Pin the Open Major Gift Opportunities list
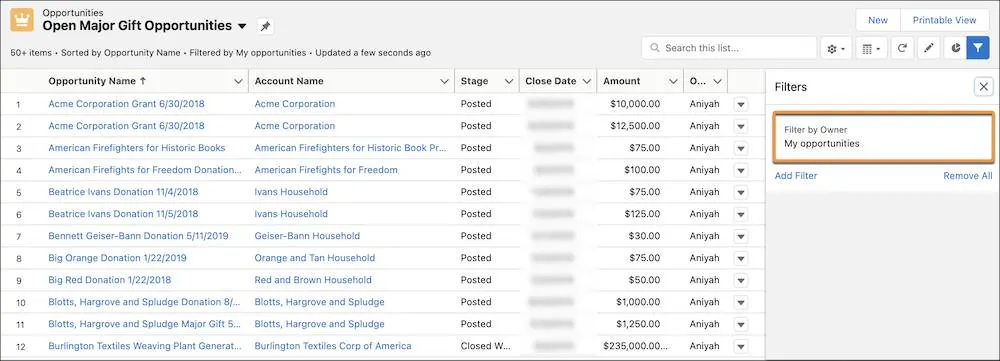 [265, 26]
